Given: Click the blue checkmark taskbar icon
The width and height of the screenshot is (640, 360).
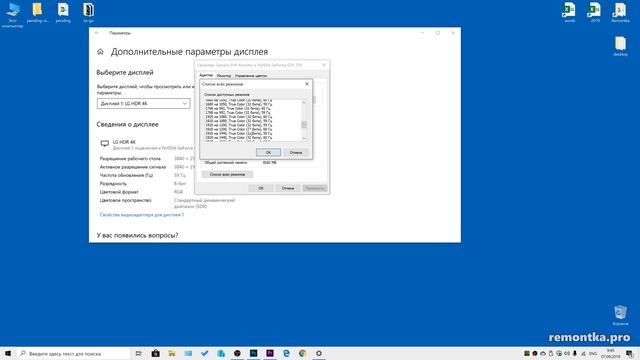Looking at the screenshot, I should click(204, 353).
